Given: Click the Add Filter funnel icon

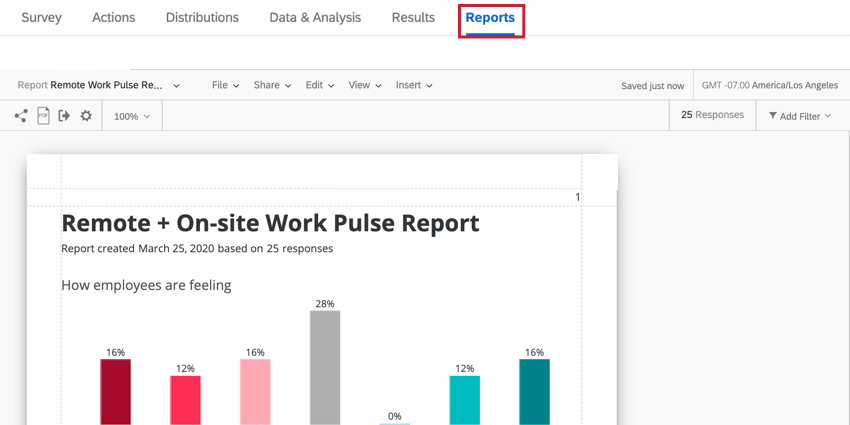Looking at the screenshot, I should (772, 115).
